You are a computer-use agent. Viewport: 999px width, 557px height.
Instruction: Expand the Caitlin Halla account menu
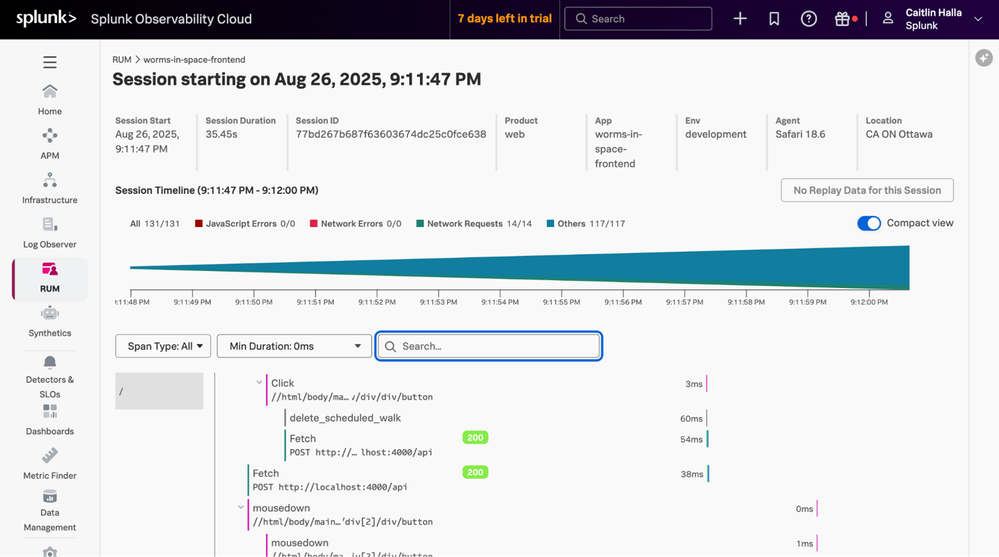[x=977, y=19]
